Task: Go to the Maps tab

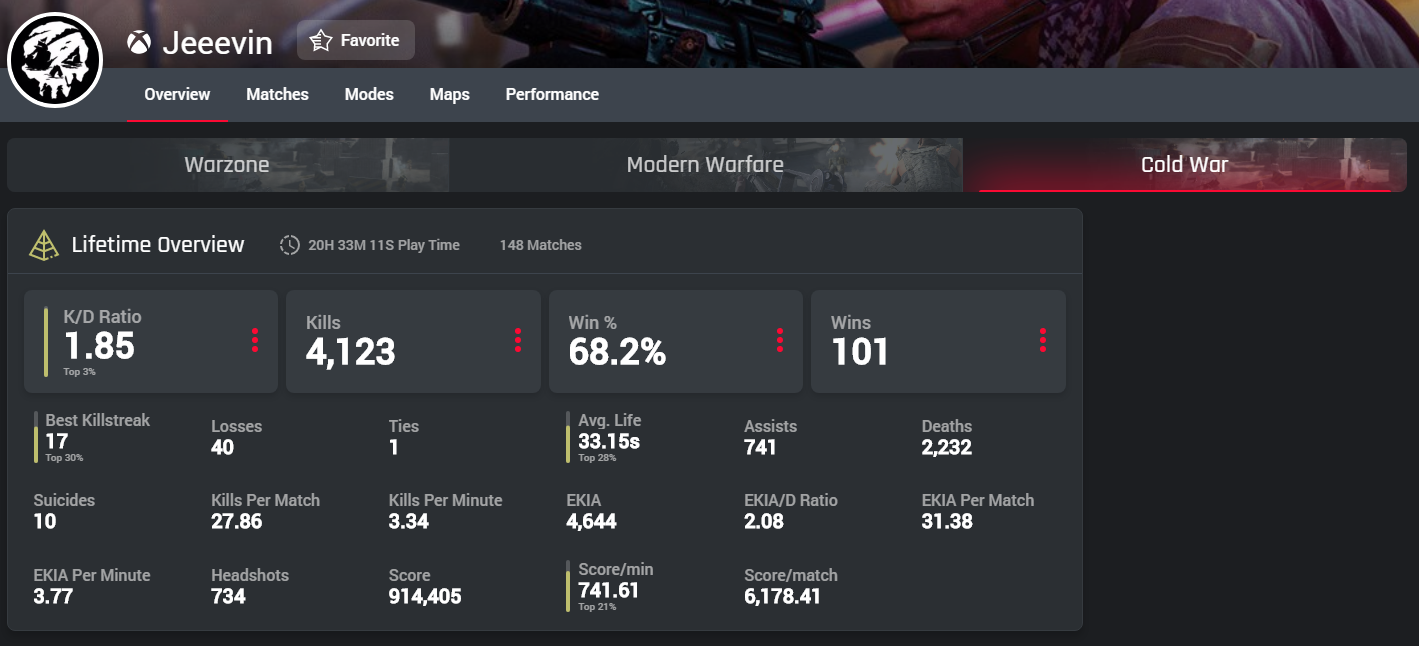Action: (450, 95)
